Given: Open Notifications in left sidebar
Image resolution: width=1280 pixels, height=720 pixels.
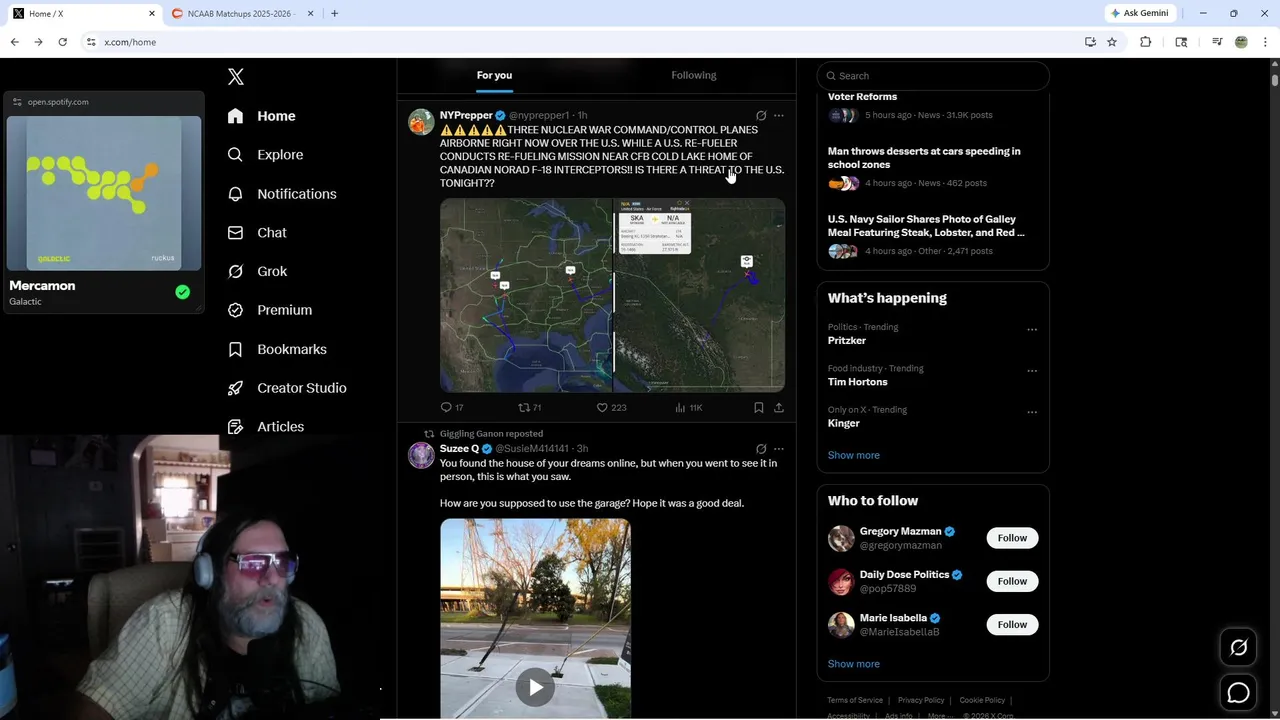Looking at the screenshot, I should tap(282, 194).
